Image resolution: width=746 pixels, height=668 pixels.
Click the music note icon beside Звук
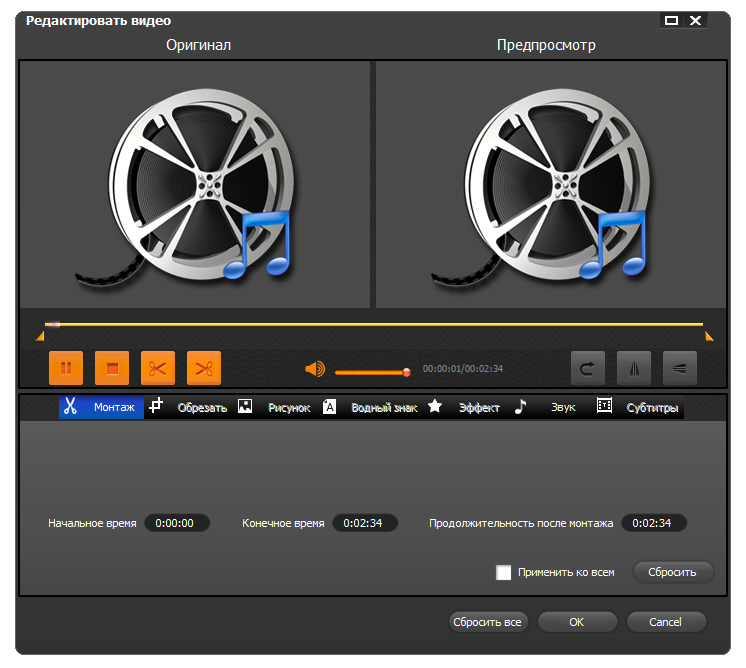coord(520,406)
